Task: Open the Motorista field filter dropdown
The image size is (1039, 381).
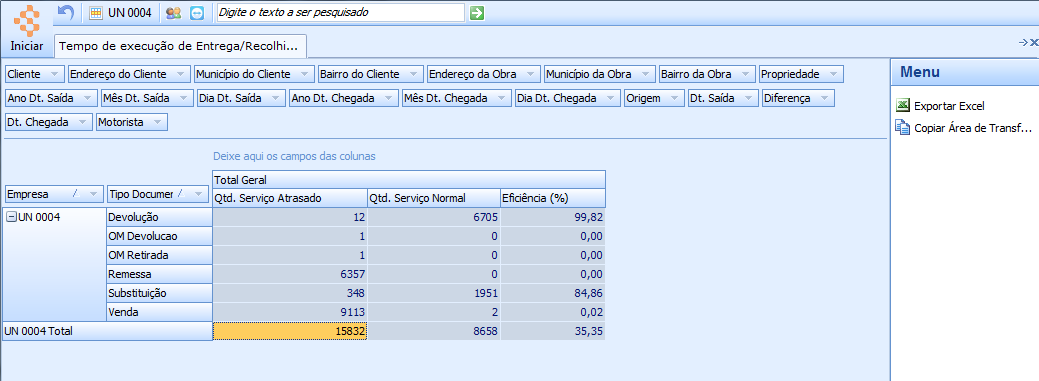Action: point(158,122)
